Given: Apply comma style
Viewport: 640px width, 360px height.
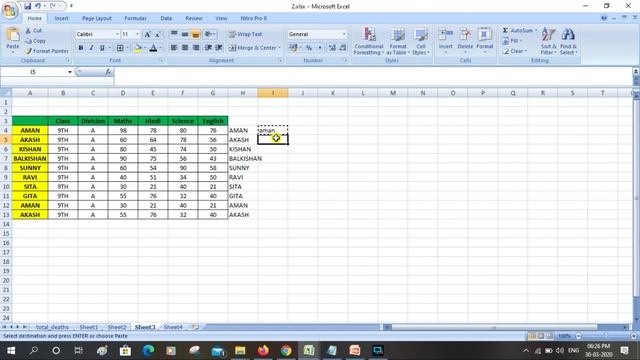Looking at the screenshot, I should 320,48.
